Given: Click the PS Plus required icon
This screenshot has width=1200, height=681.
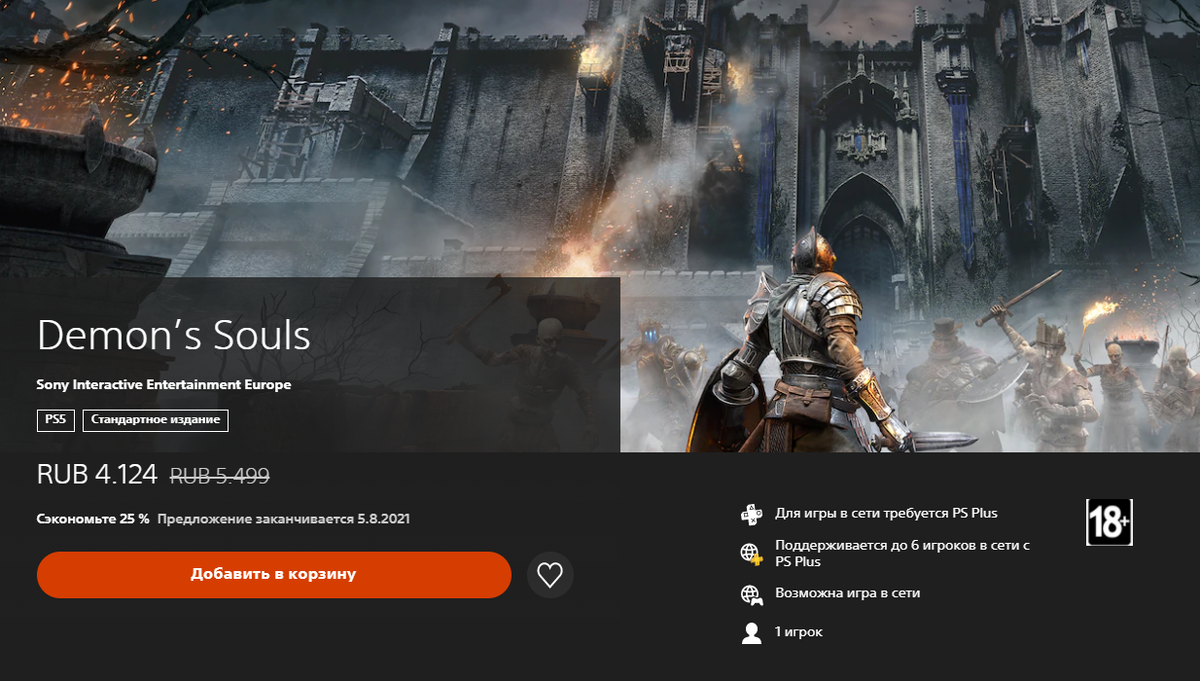Looking at the screenshot, I should pos(751,515).
